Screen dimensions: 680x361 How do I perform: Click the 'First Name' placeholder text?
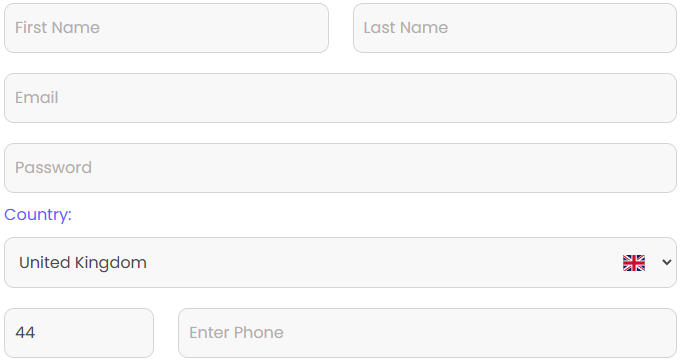pos(57,28)
